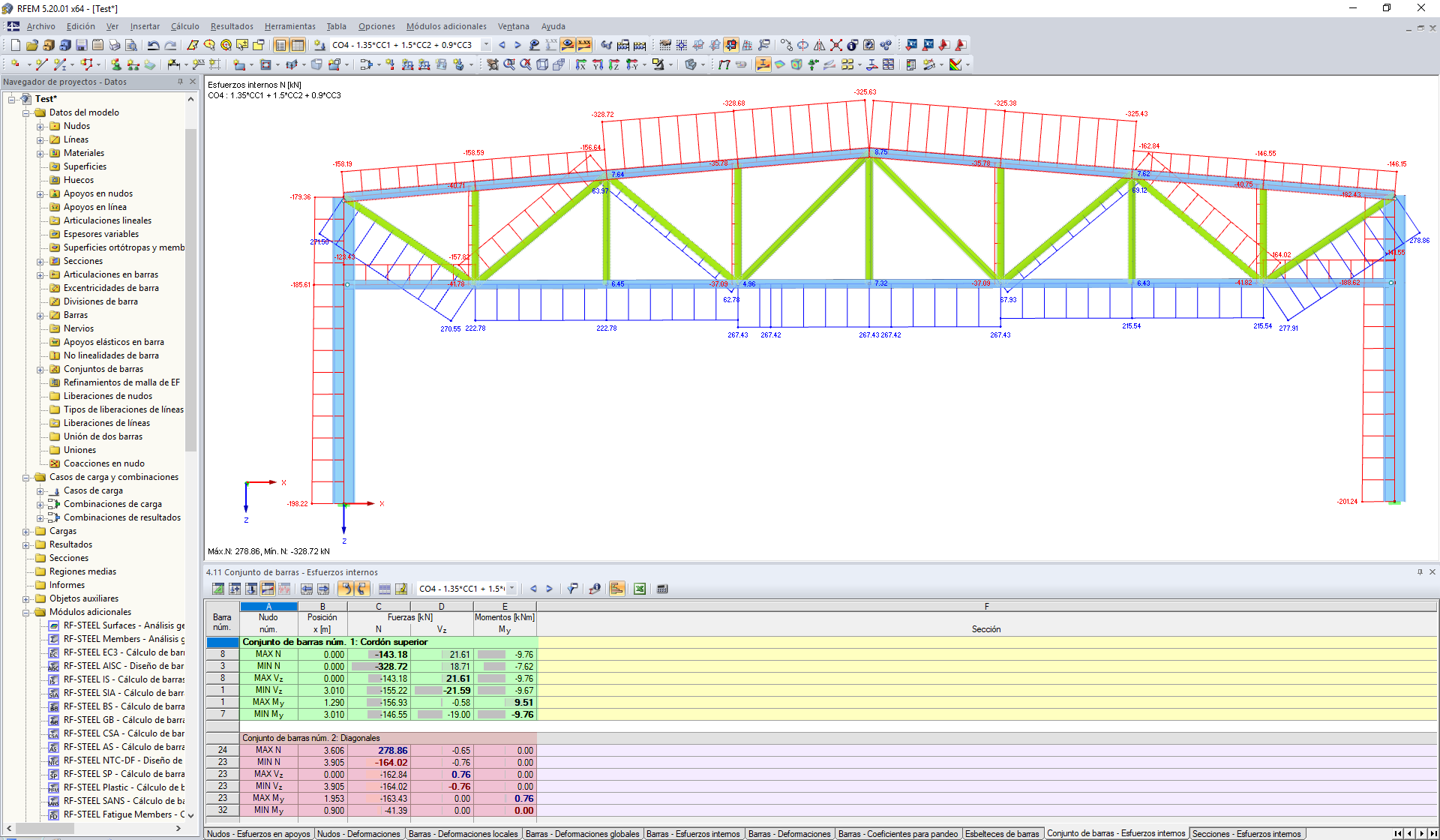Open load combination dropdown in main toolbar
1440x840 pixels.
(486, 45)
